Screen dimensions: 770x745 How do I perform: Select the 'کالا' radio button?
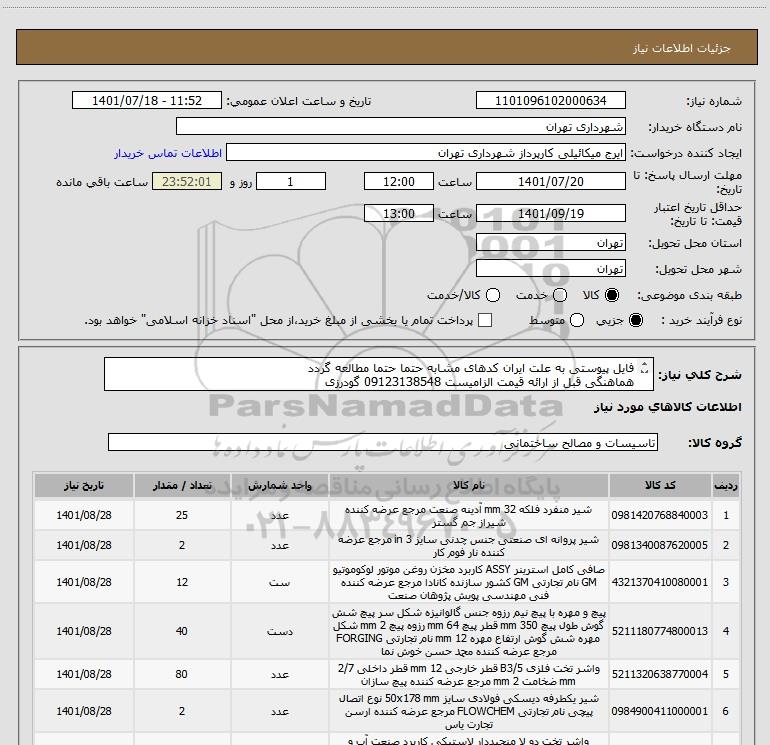pos(612,295)
